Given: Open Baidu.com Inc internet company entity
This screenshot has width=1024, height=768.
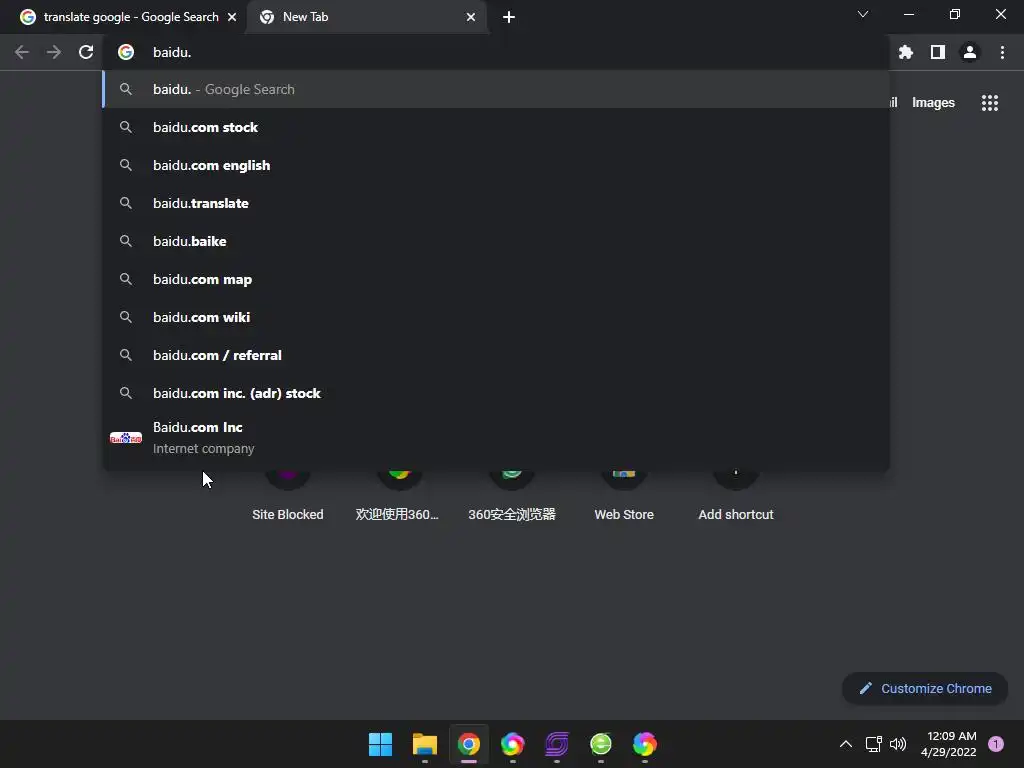Looking at the screenshot, I should tap(496, 438).
